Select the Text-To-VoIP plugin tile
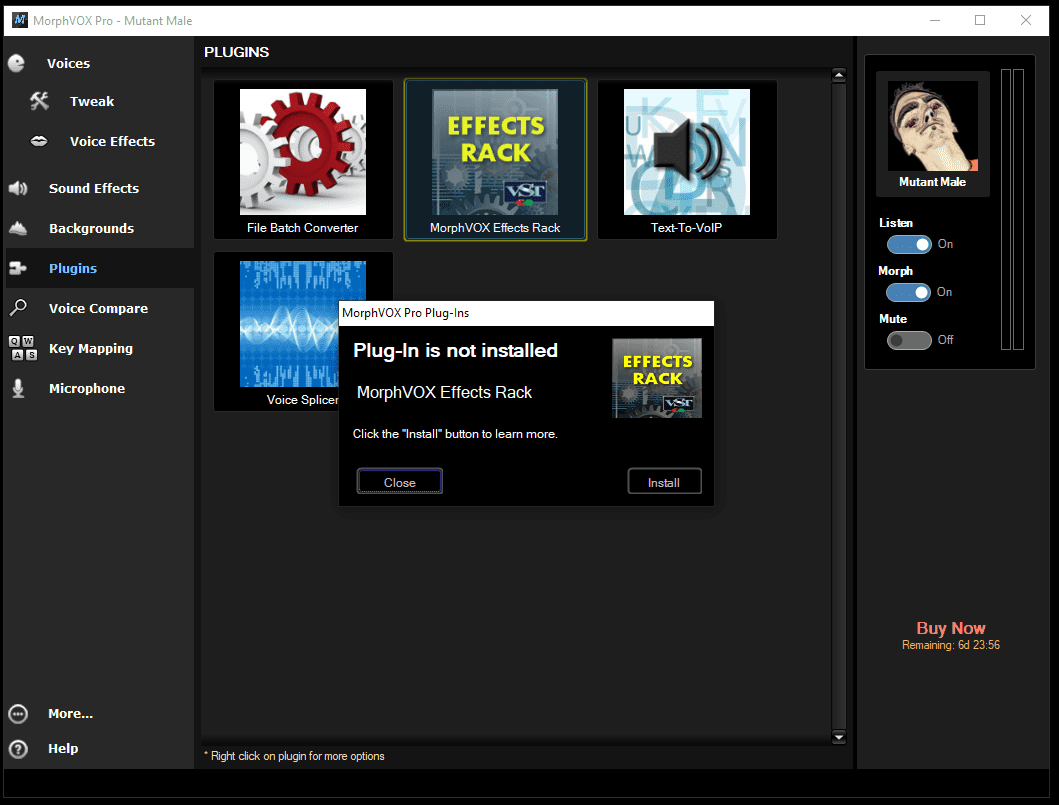This screenshot has width=1059, height=805. click(687, 160)
